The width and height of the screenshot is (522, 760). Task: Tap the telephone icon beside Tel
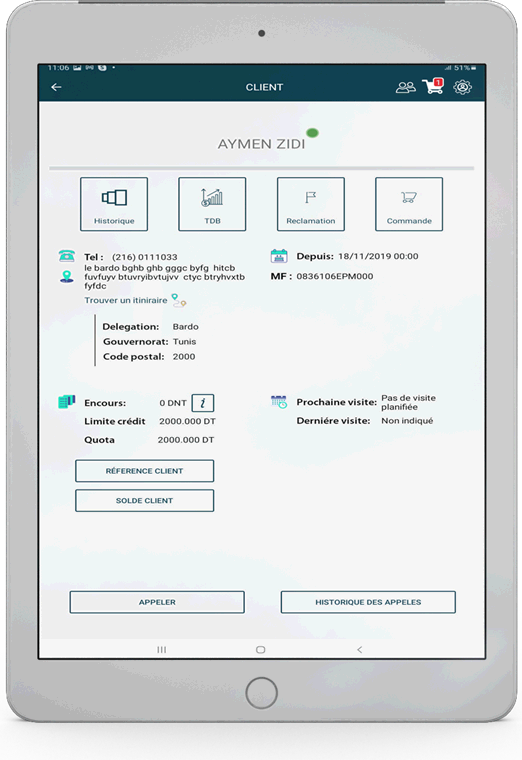(66, 256)
